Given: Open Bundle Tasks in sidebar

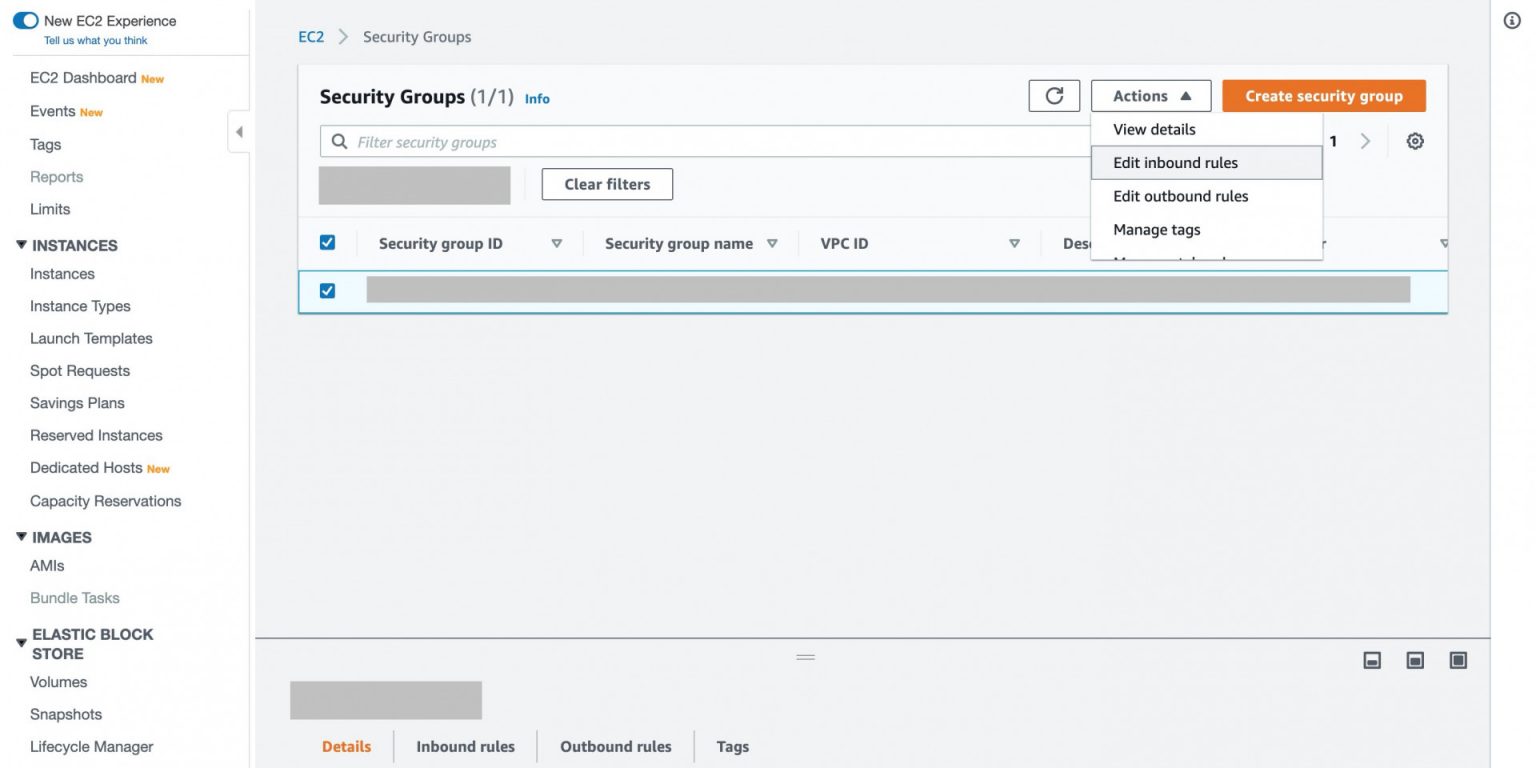Looking at the screenshot, I should point(75,598).
